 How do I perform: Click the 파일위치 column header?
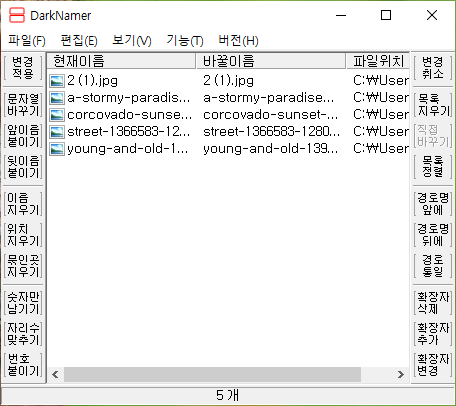click(378, 61)
